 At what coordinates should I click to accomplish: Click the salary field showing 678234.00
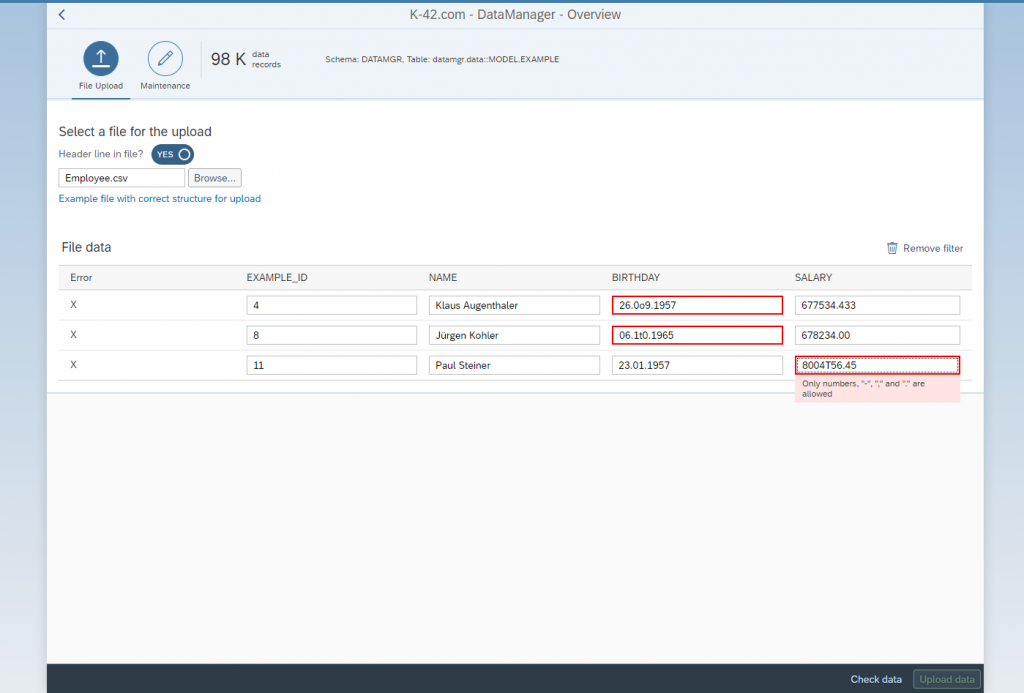pyautogui.click(x=876, y=335)
